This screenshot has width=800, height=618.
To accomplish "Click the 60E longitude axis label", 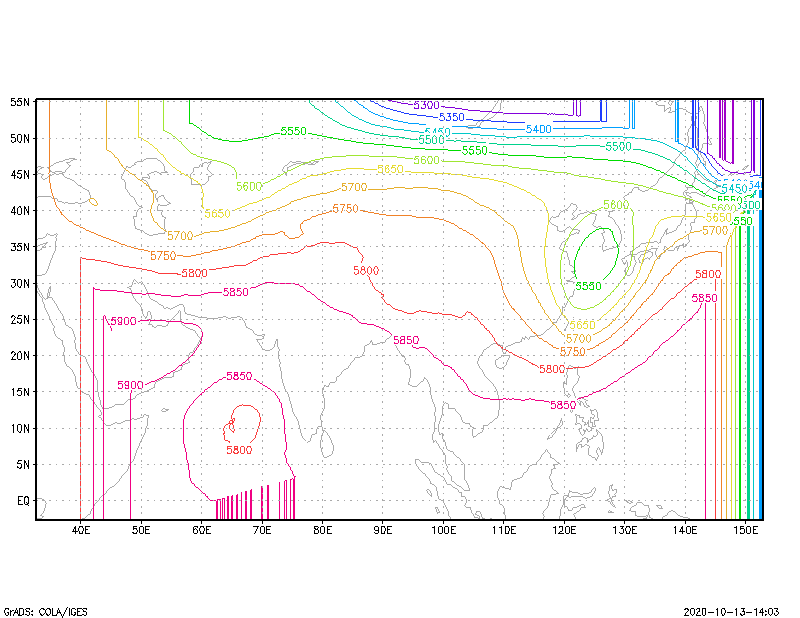I will [x=202, y=530].
